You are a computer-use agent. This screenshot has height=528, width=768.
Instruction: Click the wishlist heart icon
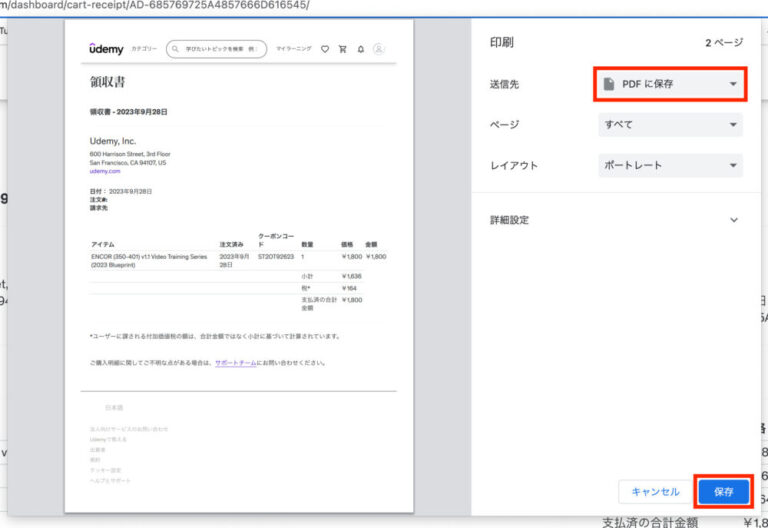324,48
